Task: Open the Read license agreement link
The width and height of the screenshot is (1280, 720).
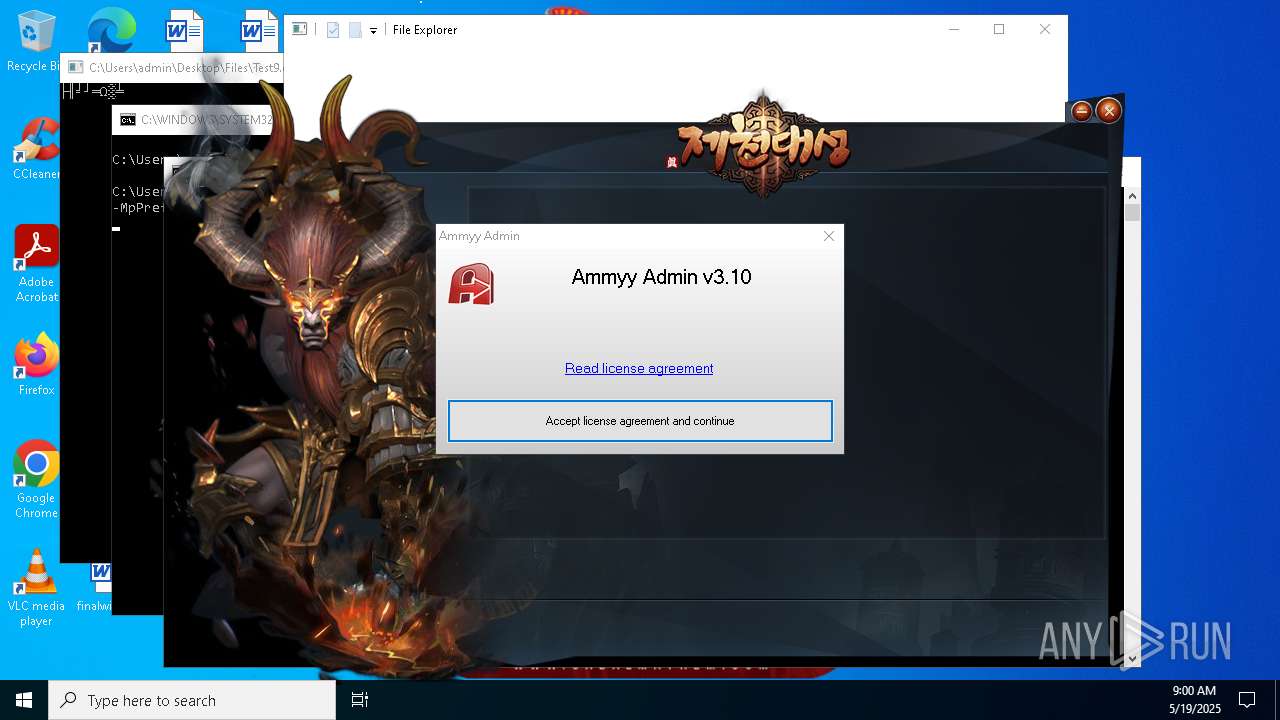Action: tap(639, 368)
